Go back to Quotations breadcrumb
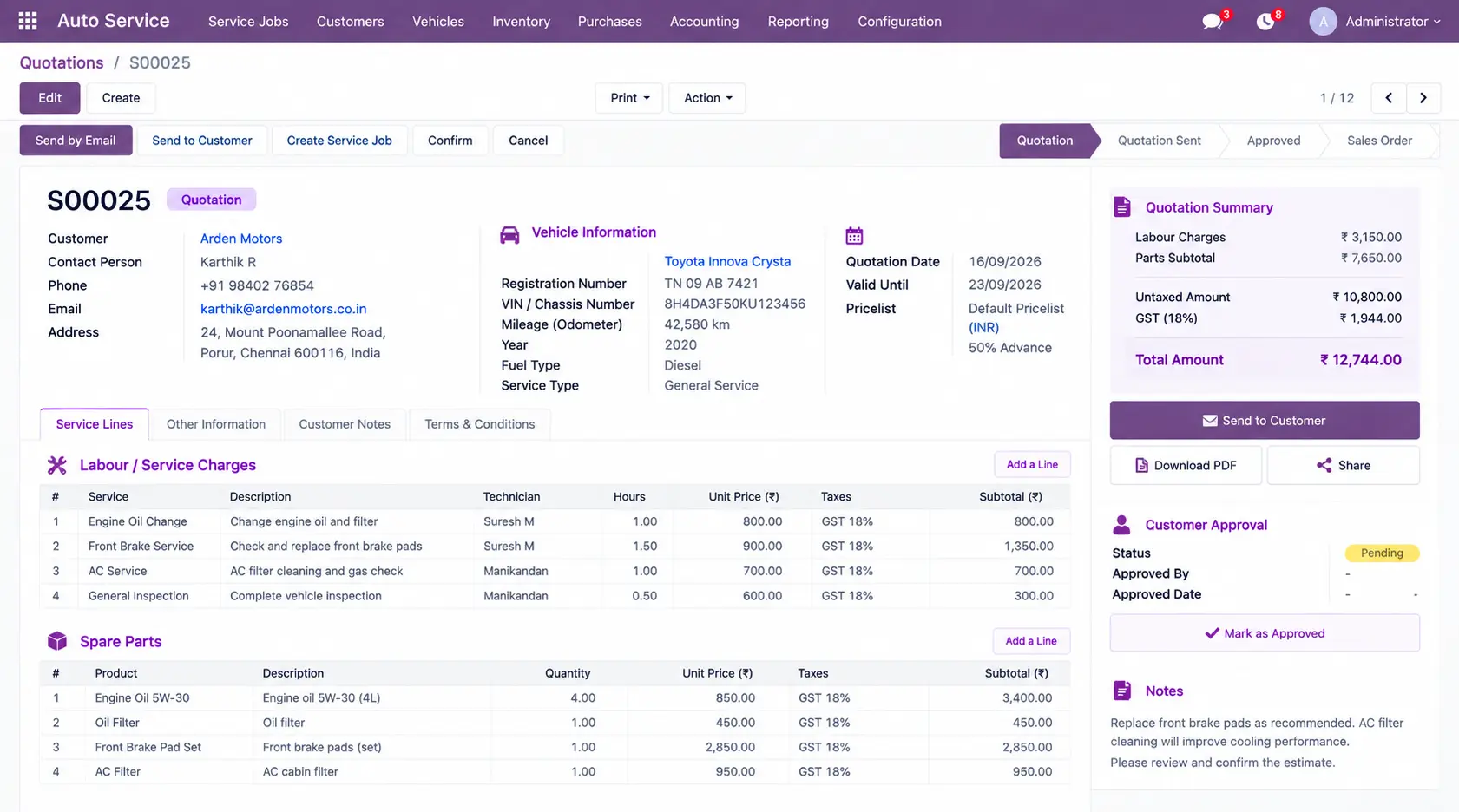 [x=62, y=62]
